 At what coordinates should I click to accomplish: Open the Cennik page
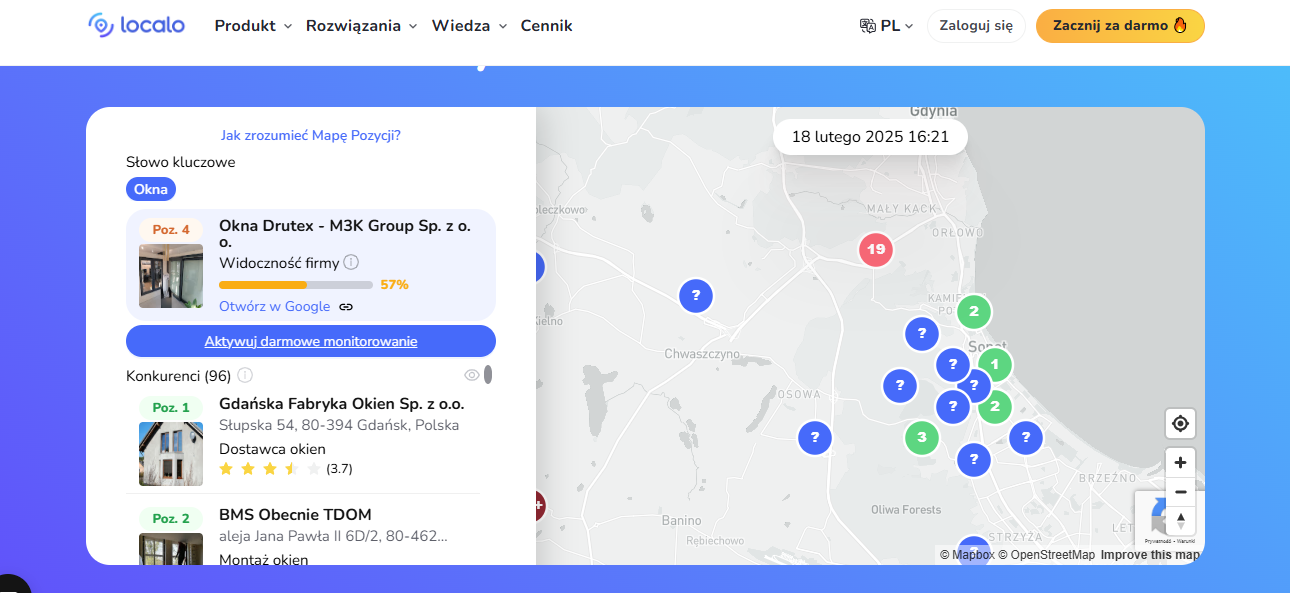coord(546,26)
